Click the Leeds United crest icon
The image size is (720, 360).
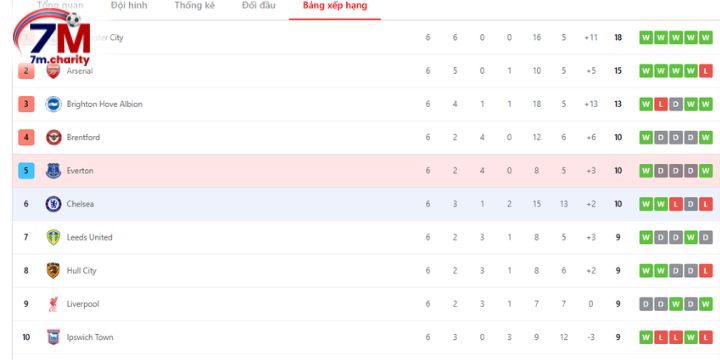[x=53, y=237]
